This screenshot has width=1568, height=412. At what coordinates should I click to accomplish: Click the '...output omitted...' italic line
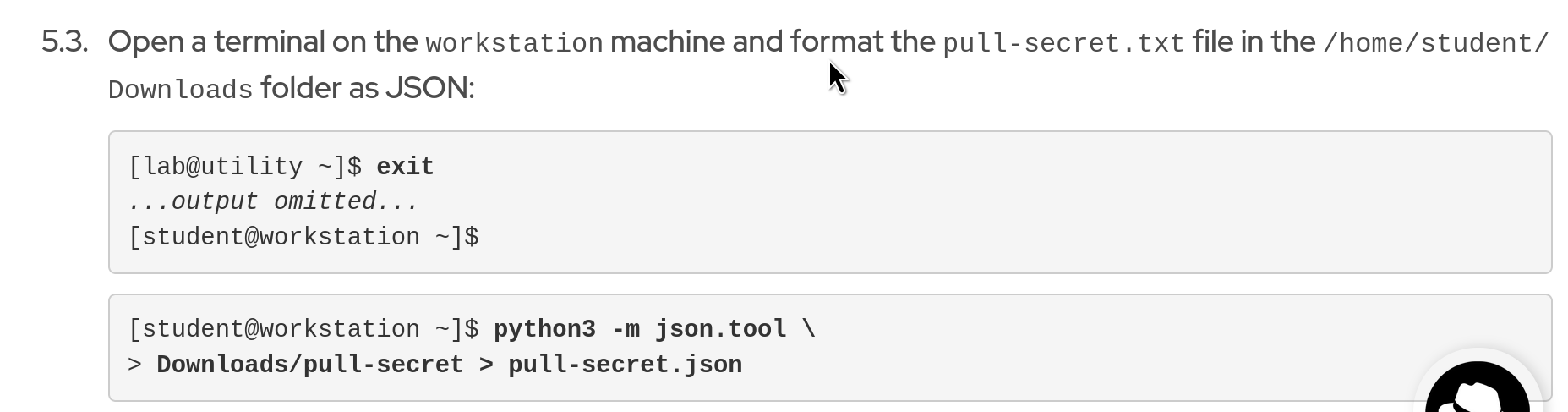click(273, 201)
